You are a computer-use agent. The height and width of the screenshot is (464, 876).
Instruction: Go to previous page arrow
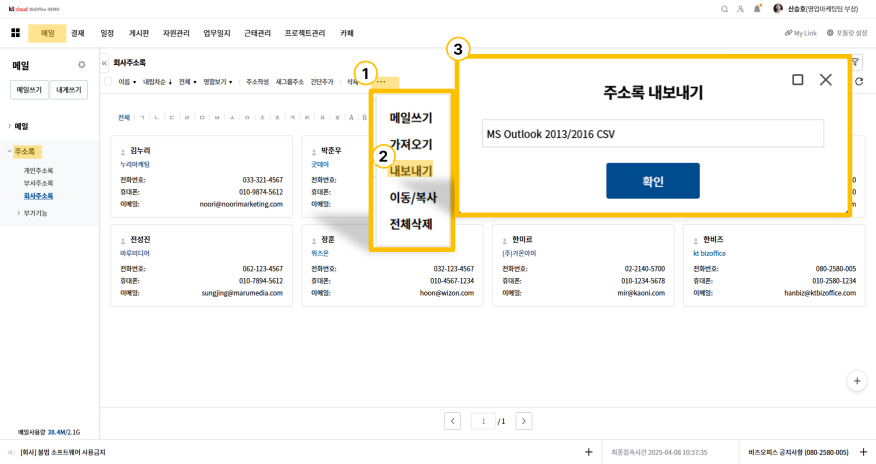tap(453, 421)
